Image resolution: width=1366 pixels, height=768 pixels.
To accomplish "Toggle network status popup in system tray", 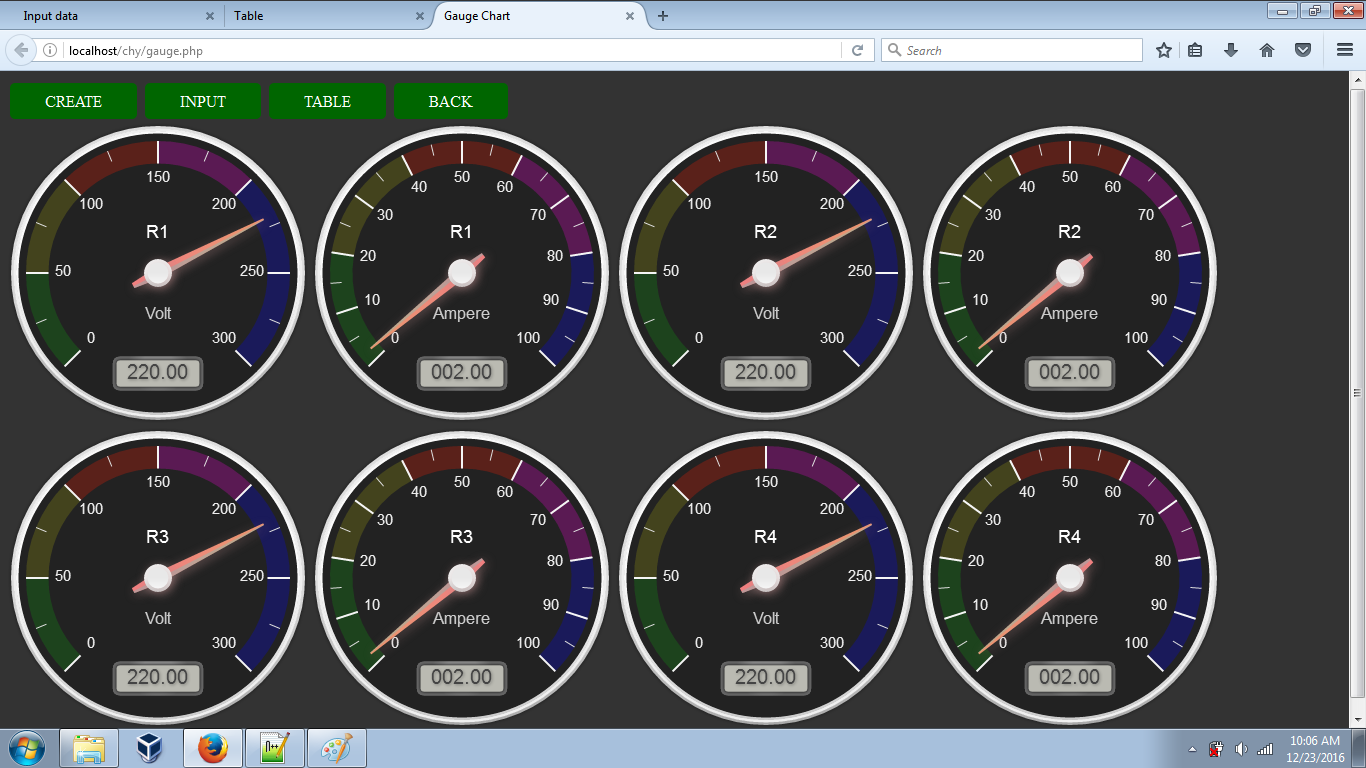I will [1264, 747].
